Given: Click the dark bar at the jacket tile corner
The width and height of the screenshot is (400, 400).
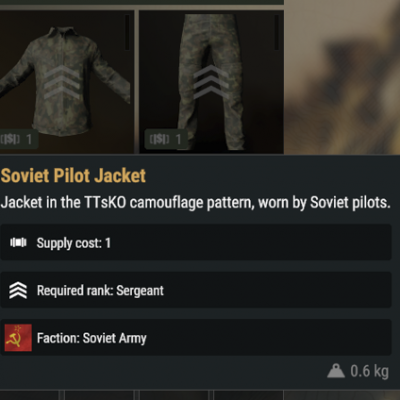Looking at the screenshot, I should [127, 32].
